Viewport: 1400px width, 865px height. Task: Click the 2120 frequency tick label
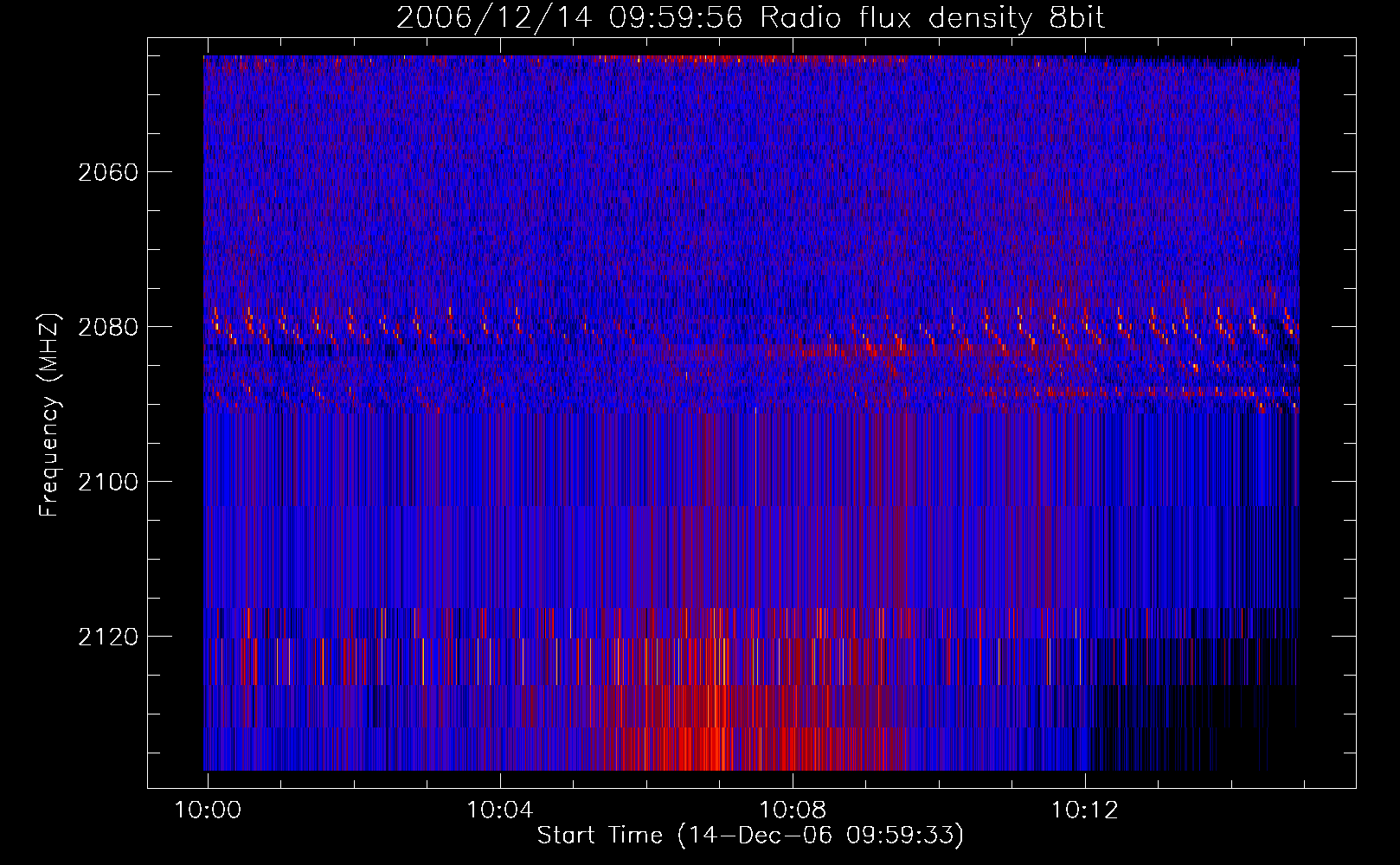(108, 637)
